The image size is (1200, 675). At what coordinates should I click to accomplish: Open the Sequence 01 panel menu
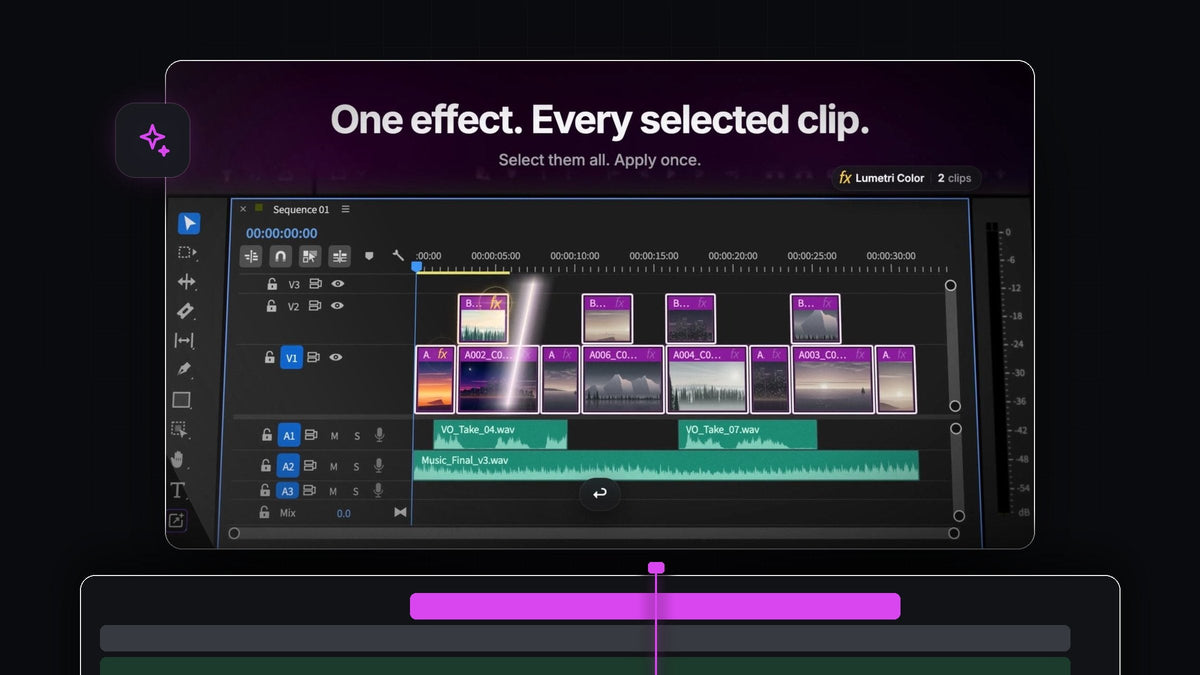coord(346,210)
